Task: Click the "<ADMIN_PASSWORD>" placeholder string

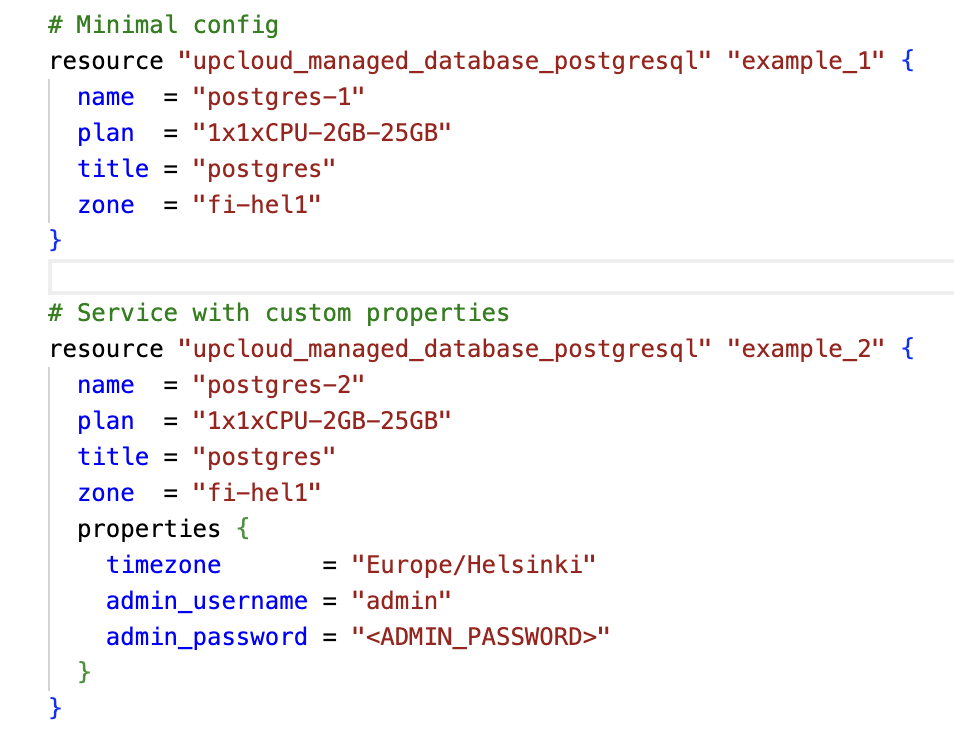Action: (480, 637)
